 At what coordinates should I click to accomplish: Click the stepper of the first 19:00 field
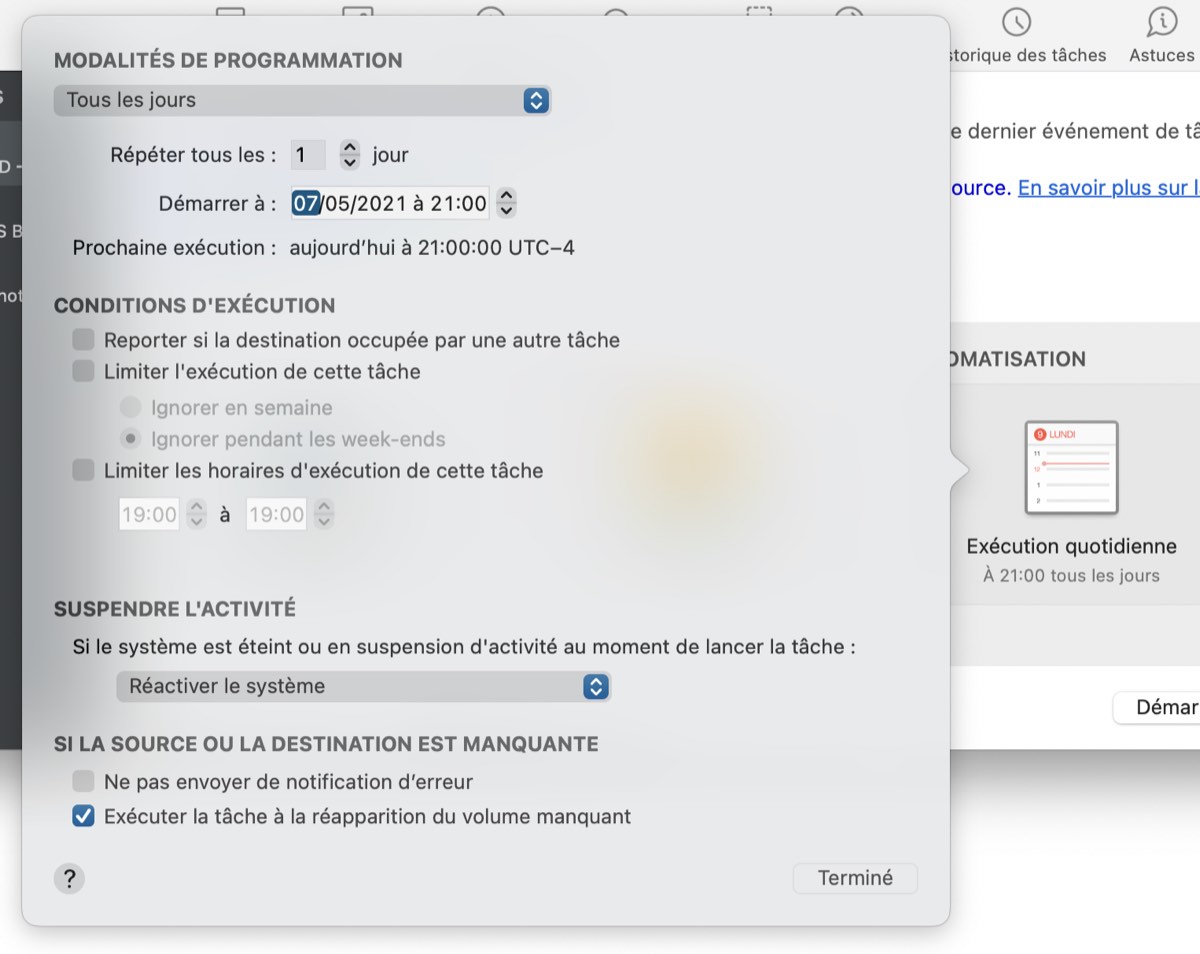tap(197, 515)
